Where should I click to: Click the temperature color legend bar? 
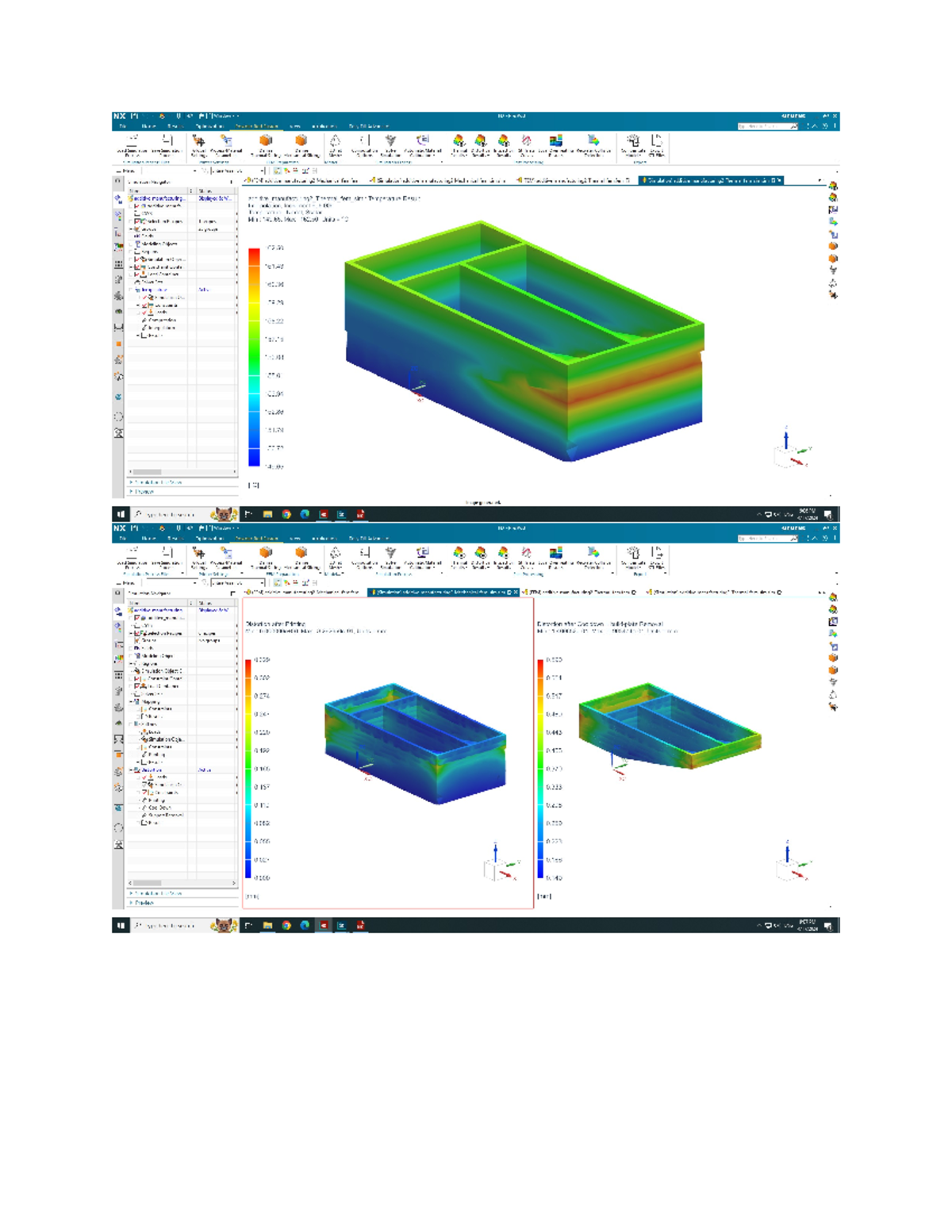[254, 357]
